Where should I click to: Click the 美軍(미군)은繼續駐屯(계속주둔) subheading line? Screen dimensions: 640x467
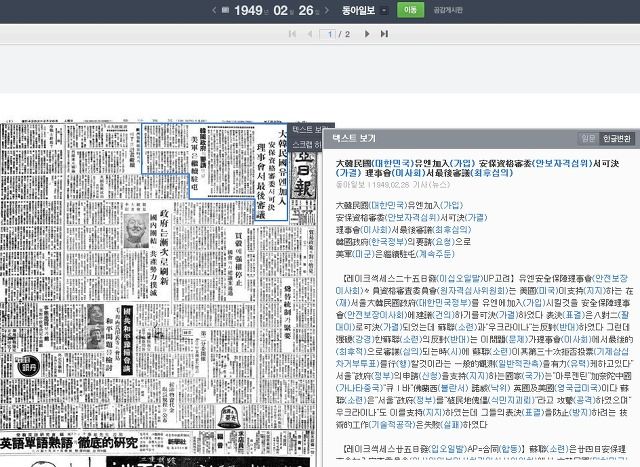click(395, 254)
